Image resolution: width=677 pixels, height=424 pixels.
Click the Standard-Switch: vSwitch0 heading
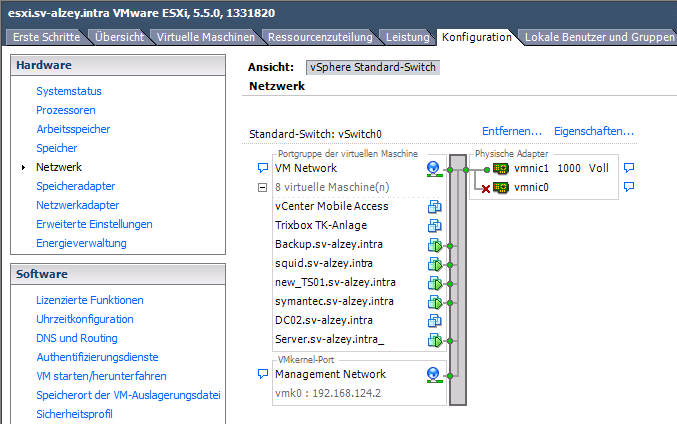(x=315, y=134)
